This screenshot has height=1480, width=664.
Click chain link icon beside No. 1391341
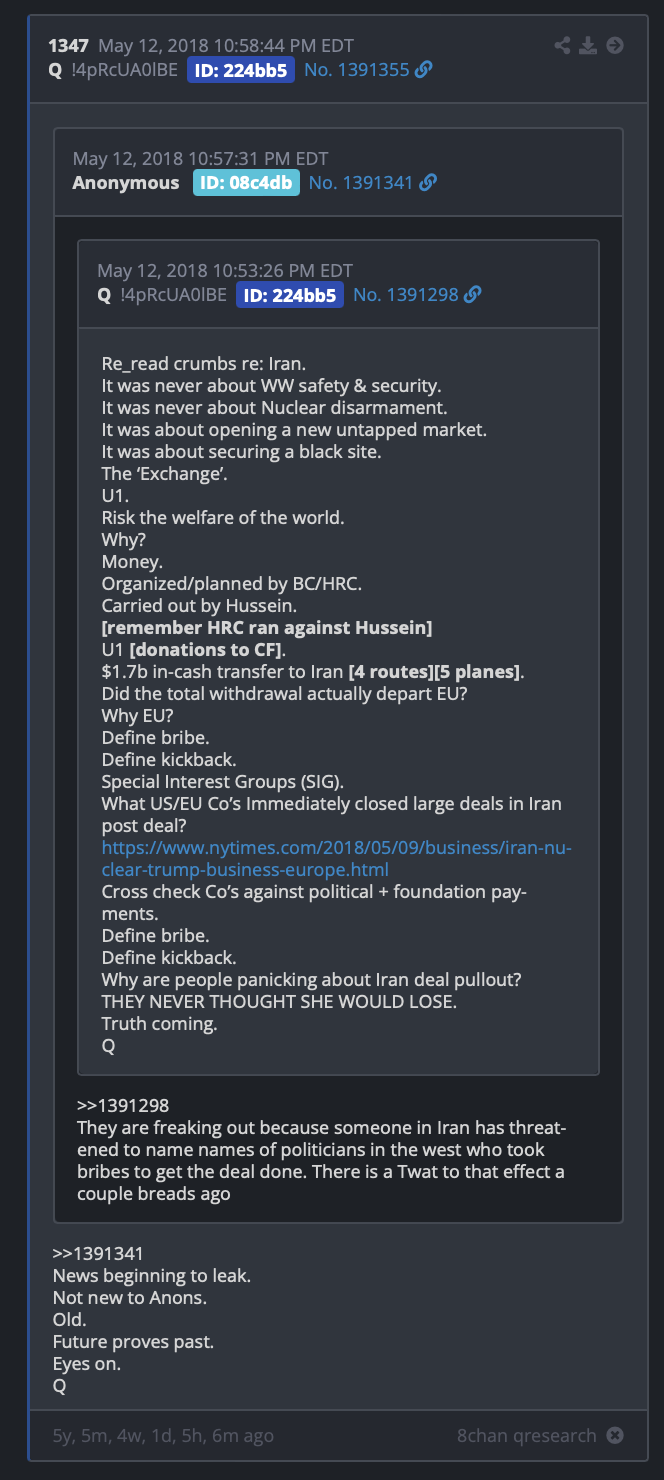pos(428,182)
